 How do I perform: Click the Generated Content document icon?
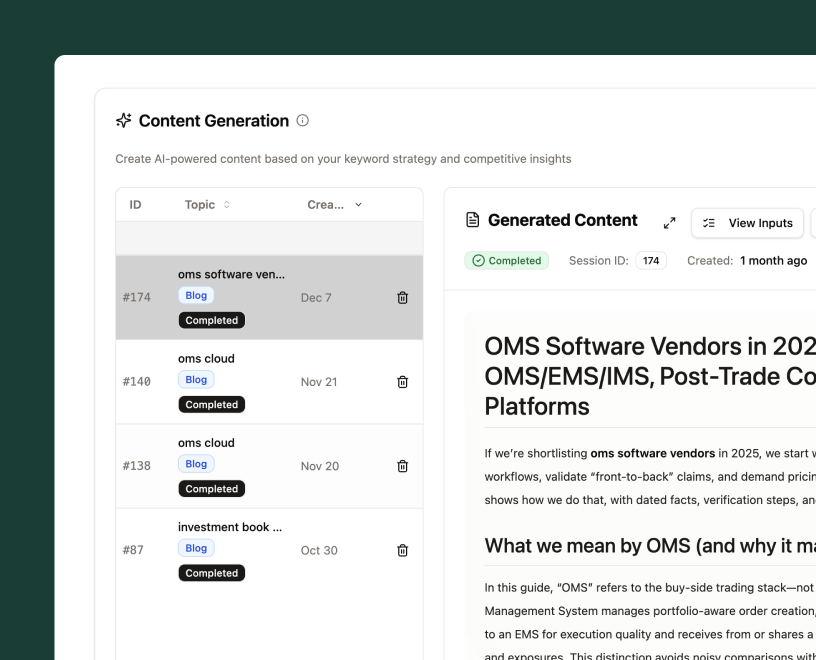pos(472,220)
